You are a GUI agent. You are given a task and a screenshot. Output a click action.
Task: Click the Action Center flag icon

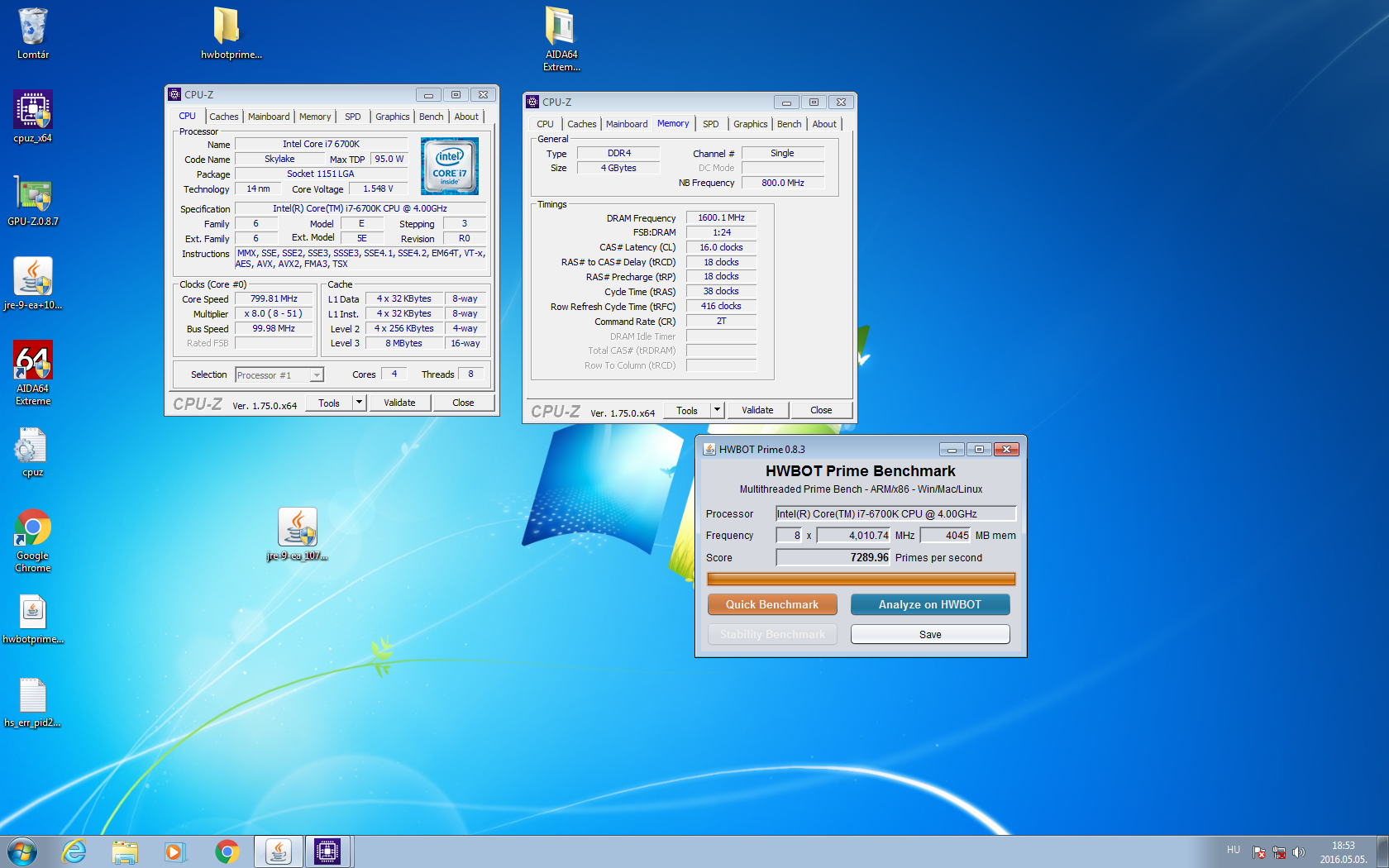pos(1259,852)
